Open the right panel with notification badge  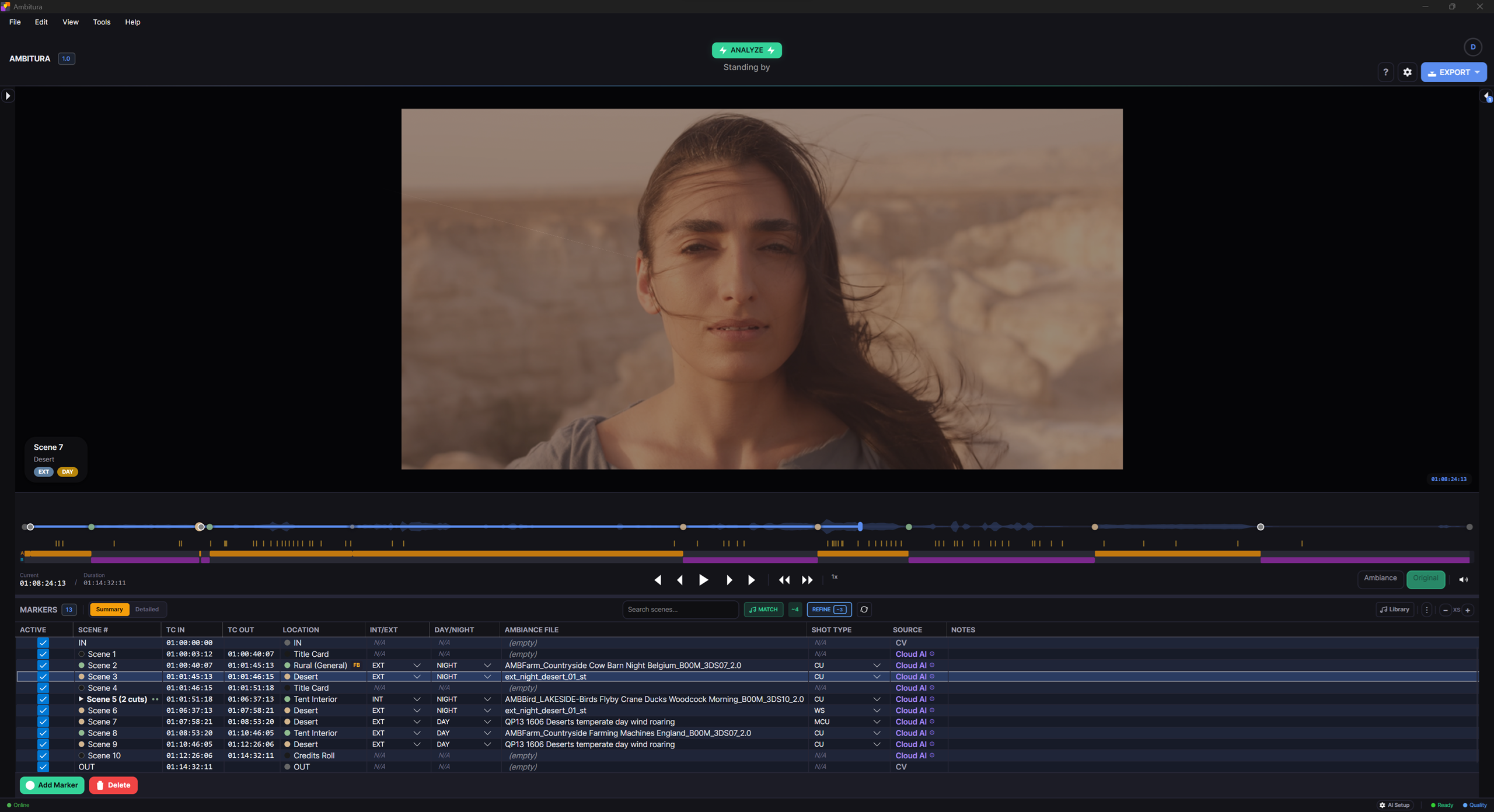1487,96
